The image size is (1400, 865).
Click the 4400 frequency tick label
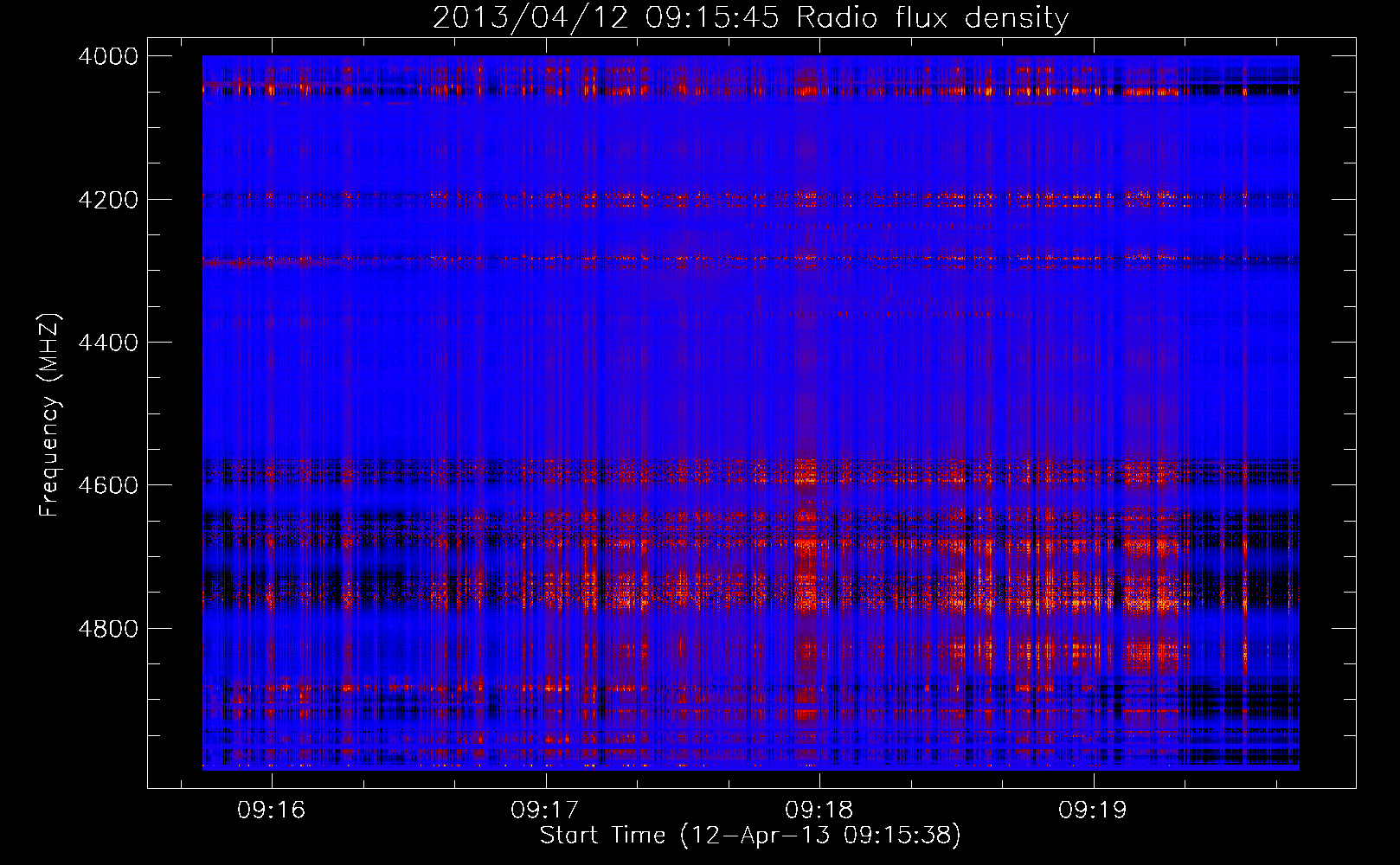pos(108,343)
